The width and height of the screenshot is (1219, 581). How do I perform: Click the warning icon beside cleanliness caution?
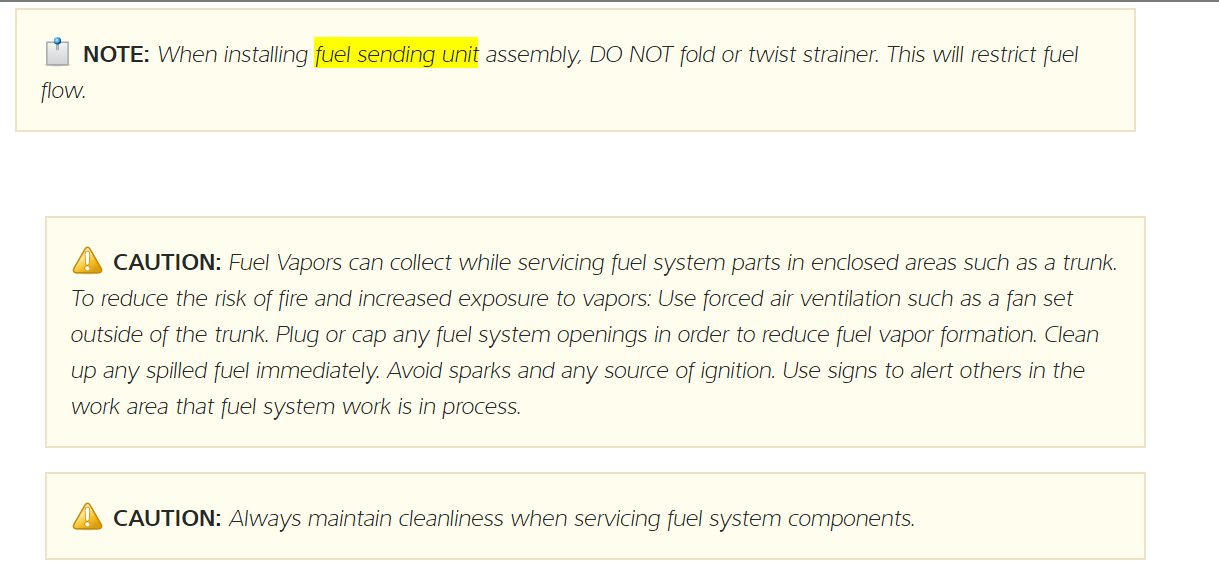click(x=88, y=517)
